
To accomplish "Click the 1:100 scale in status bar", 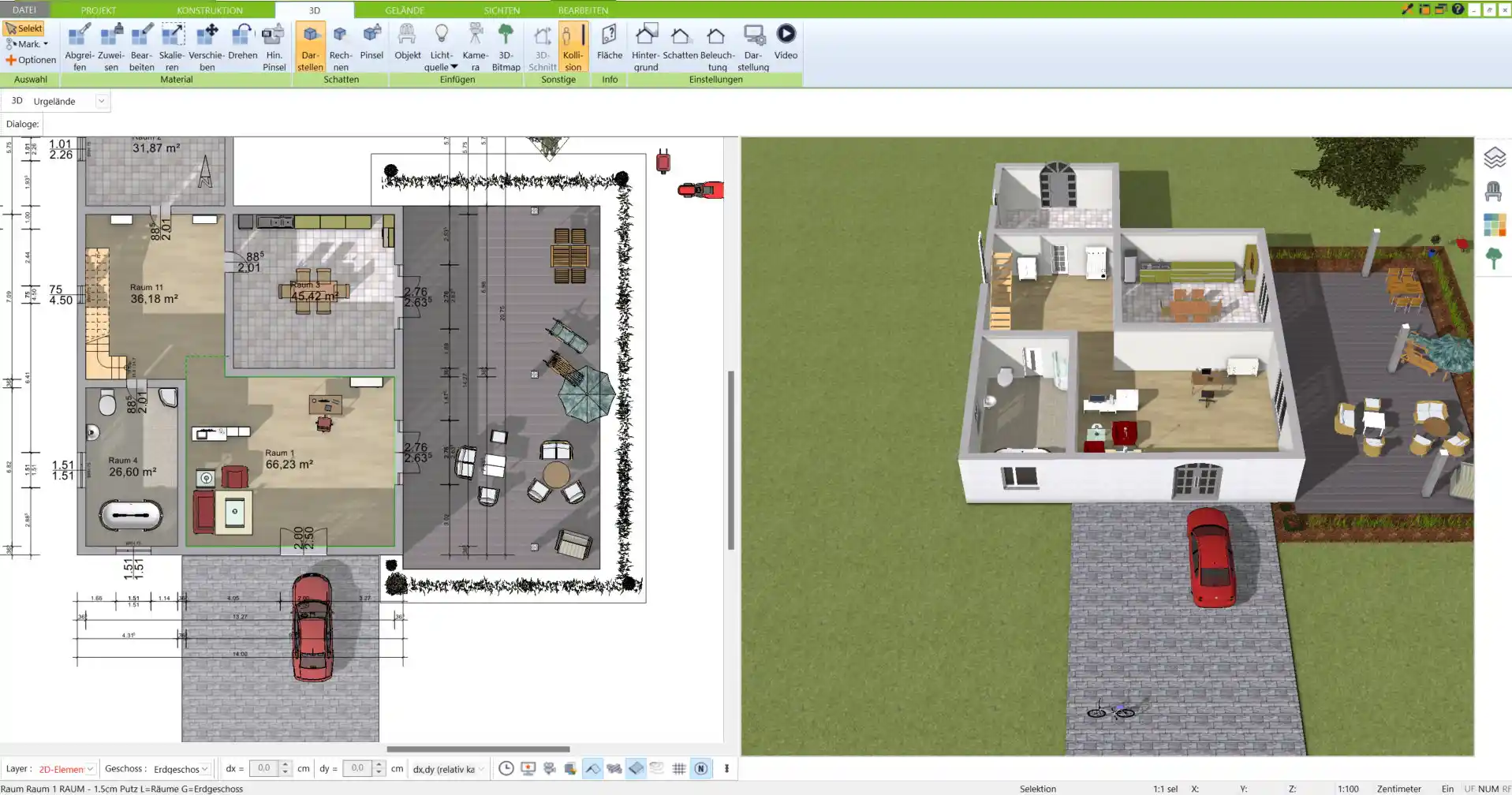I will [1348, 789].
